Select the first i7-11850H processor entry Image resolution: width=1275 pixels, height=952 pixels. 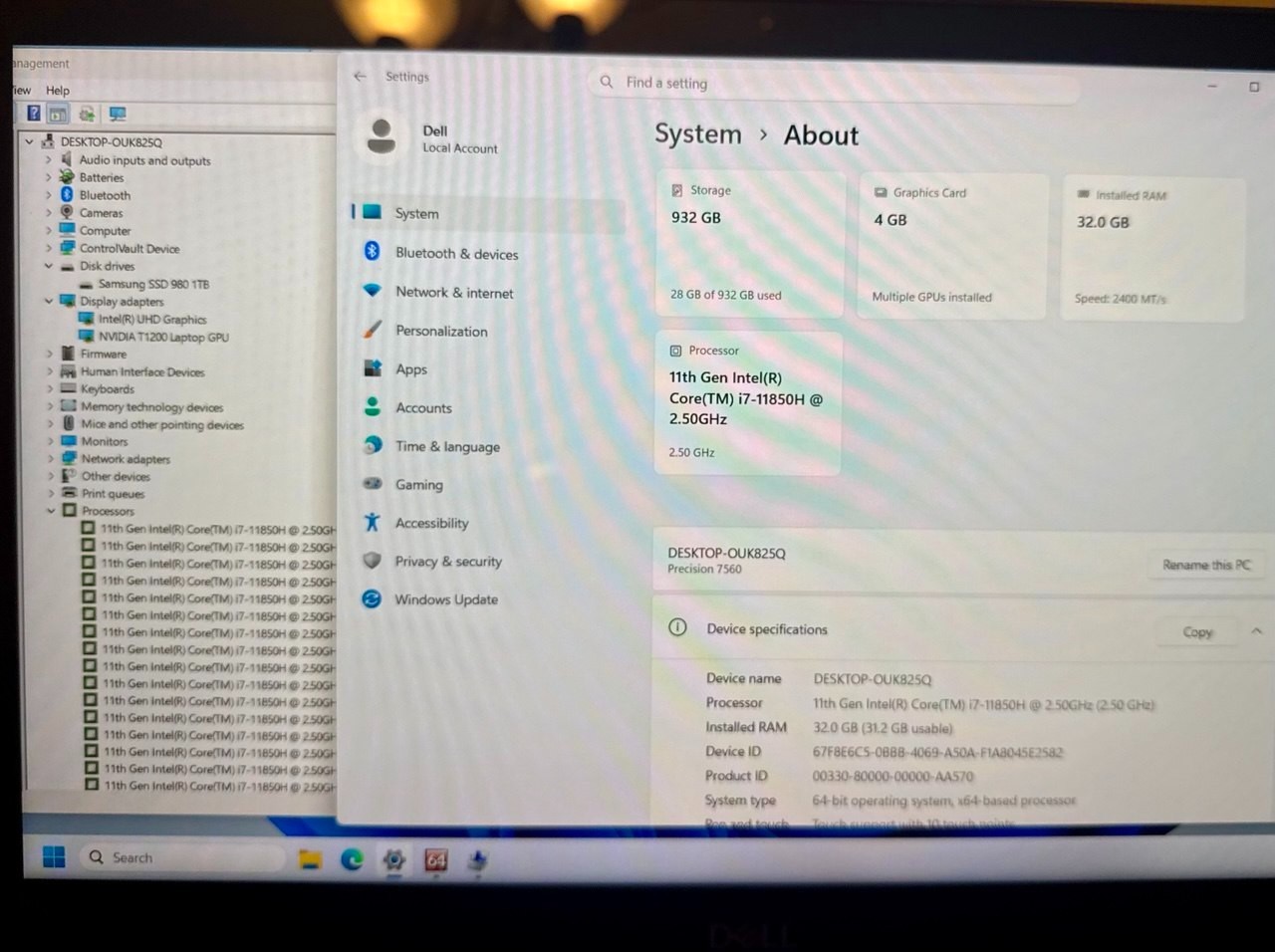coord(217,530)
